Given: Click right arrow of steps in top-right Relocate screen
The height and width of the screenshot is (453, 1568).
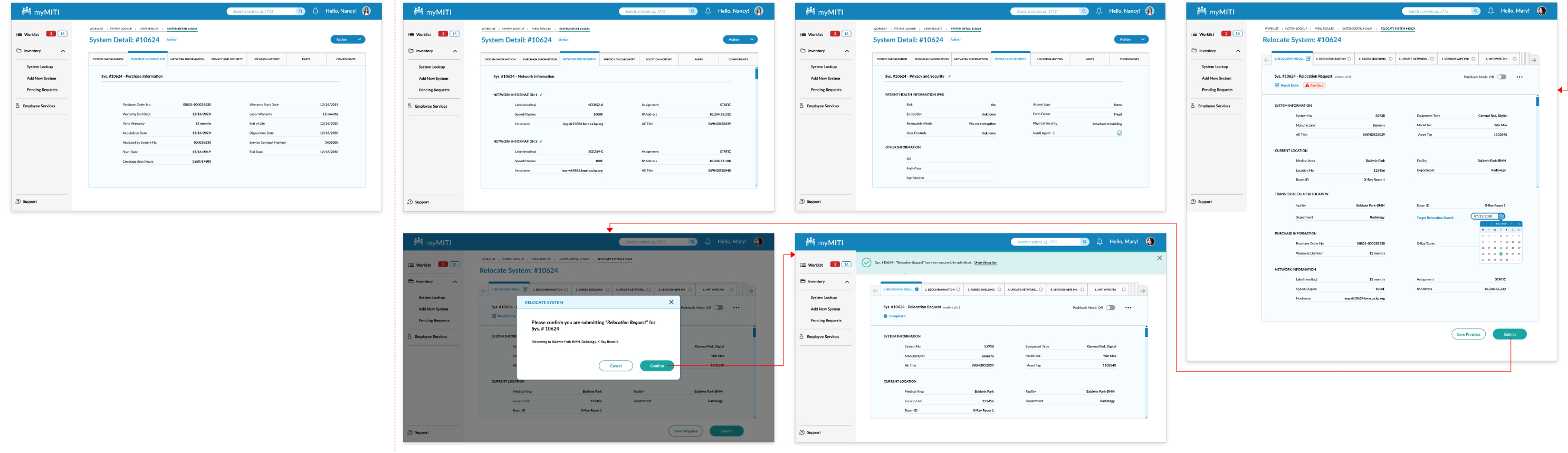Looking at the screenshot, I should click(1534, 60).
